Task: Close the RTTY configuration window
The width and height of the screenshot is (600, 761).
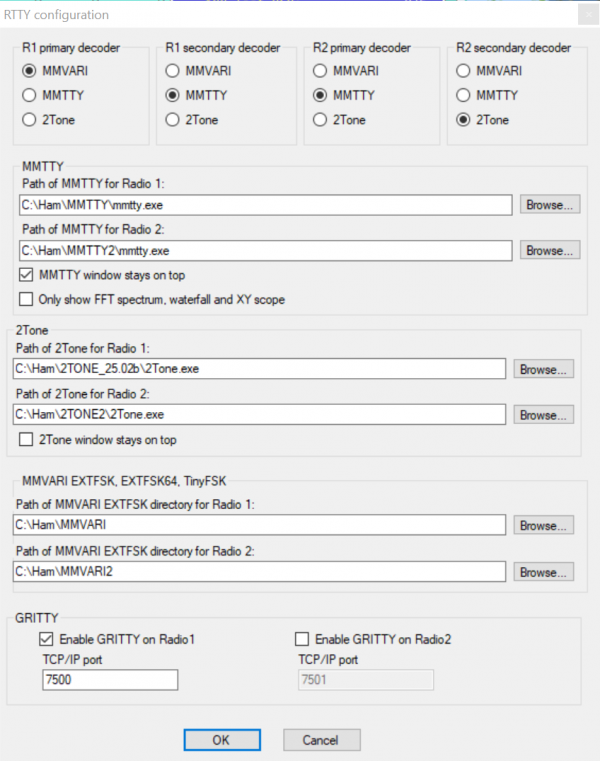Action: click(x=588, y=15)
